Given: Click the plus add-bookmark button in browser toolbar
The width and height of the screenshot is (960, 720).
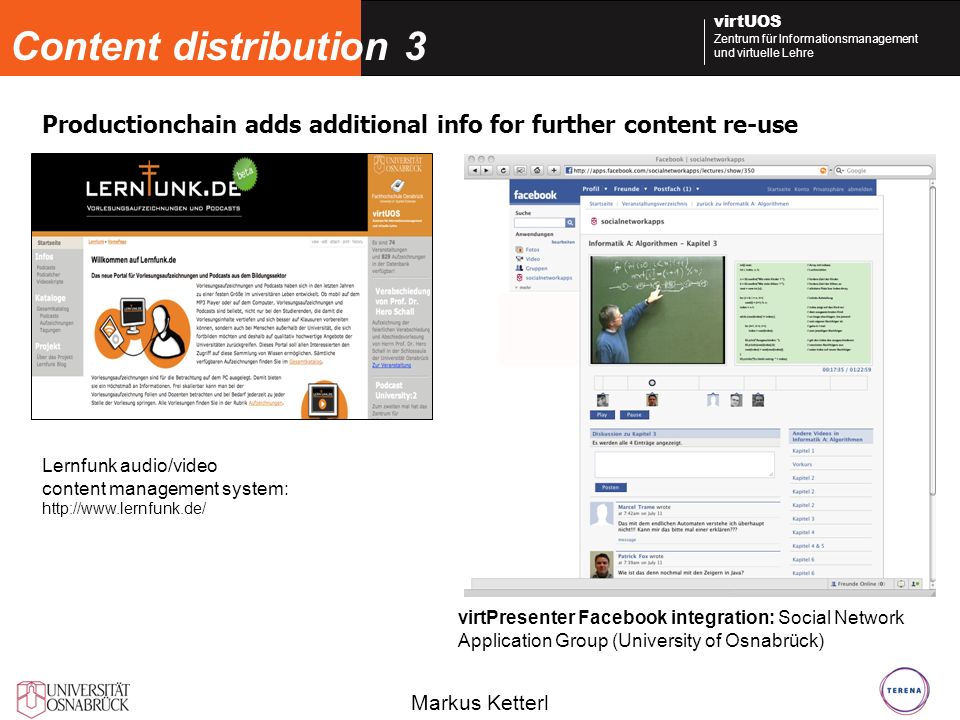Looking at the screenshot, I should [x=553, y=170].
